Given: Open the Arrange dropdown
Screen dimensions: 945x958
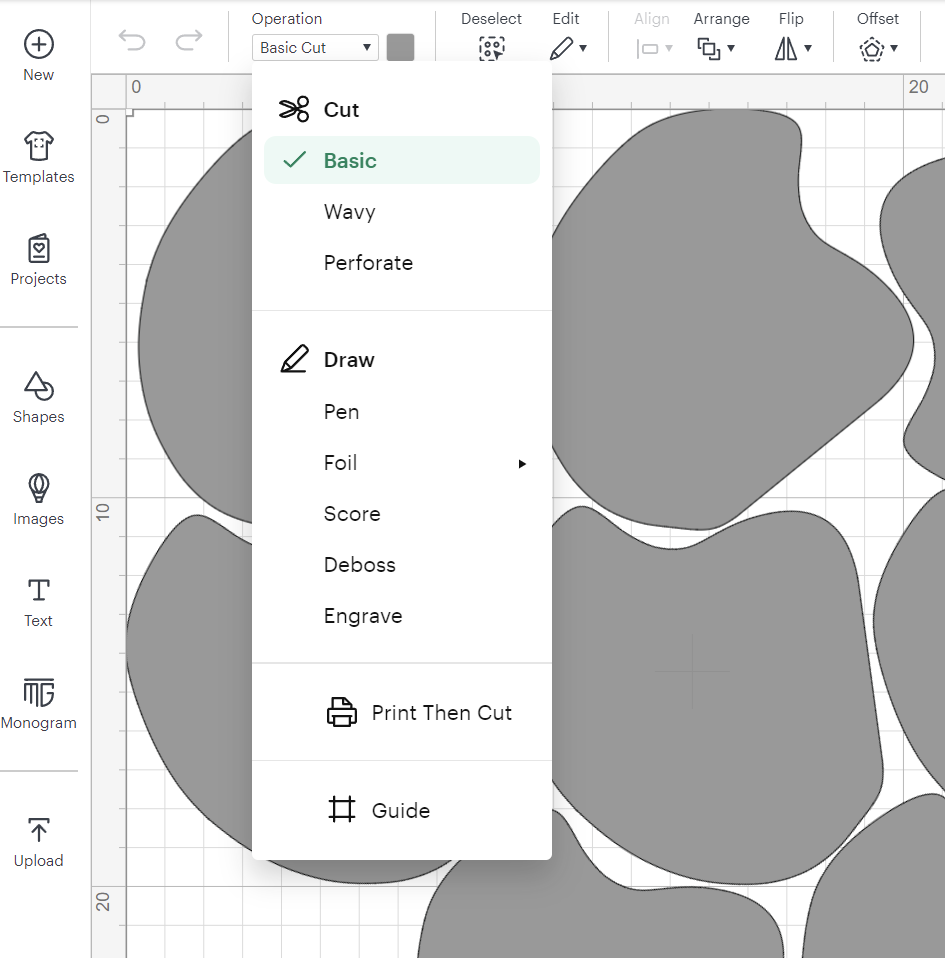Looking at the screenshot, I should [x=716, y=48].
